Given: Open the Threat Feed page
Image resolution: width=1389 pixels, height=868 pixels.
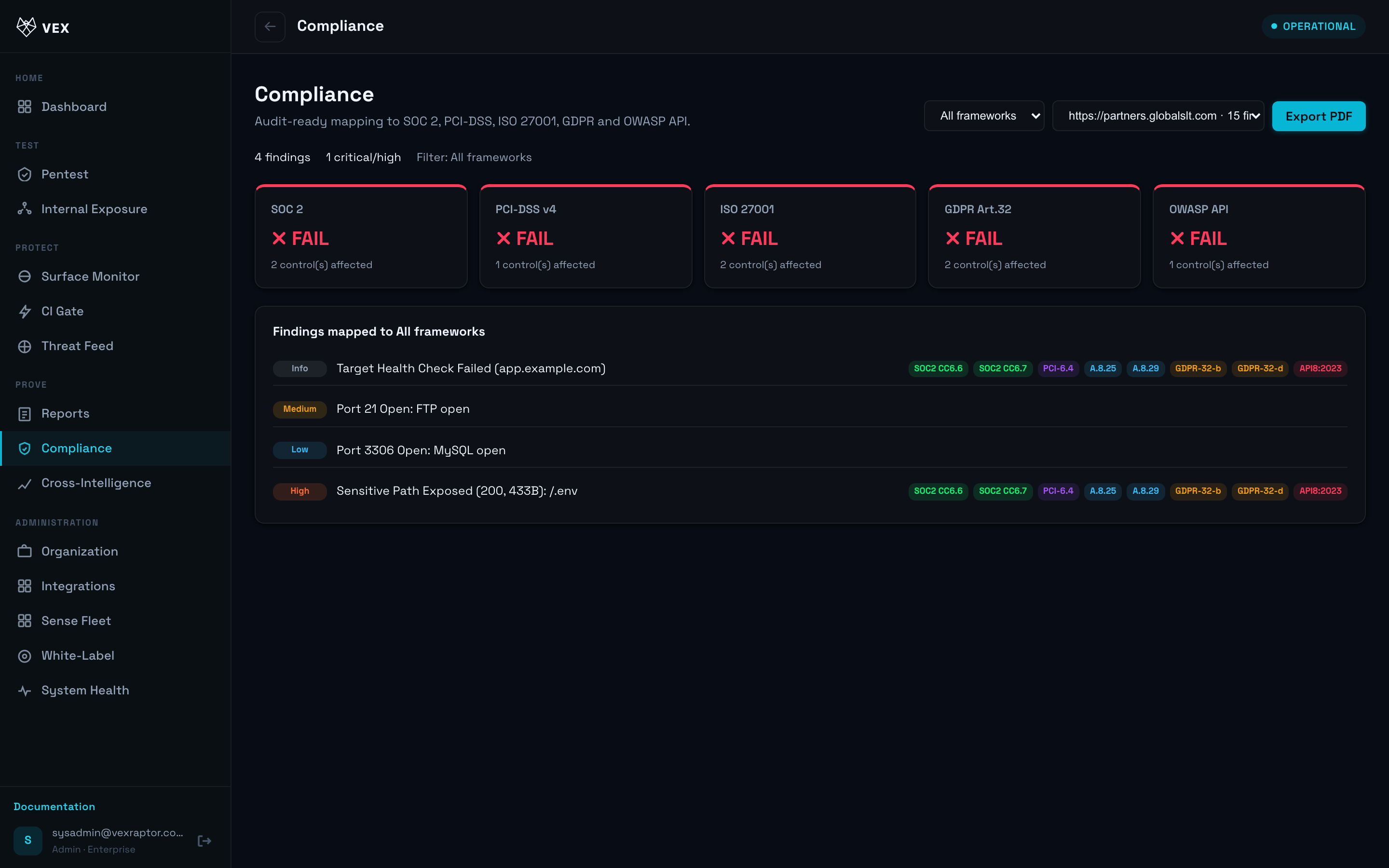Looking at the screenshot, I should click(115, 346).
